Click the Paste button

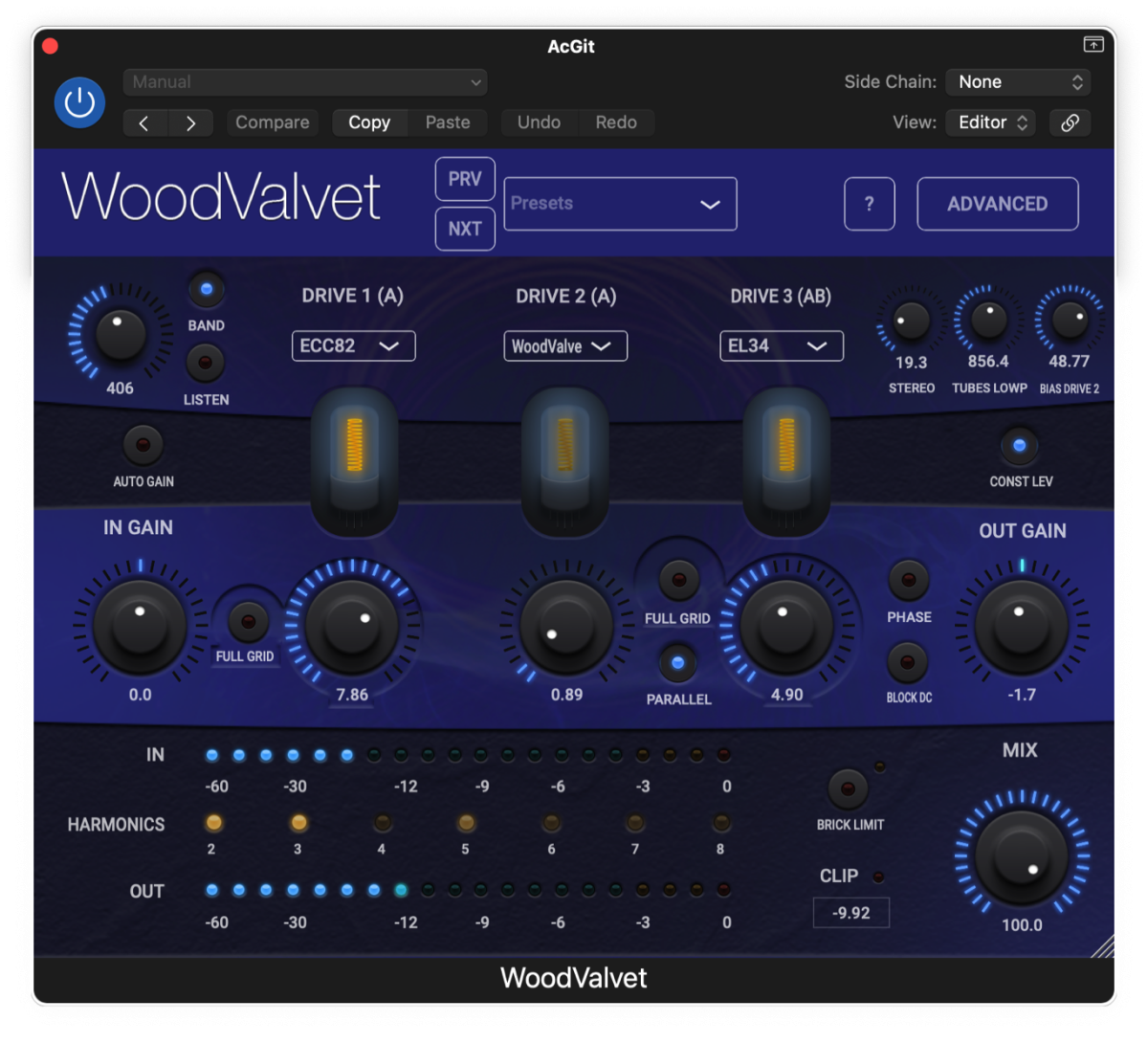pos(448,122)
